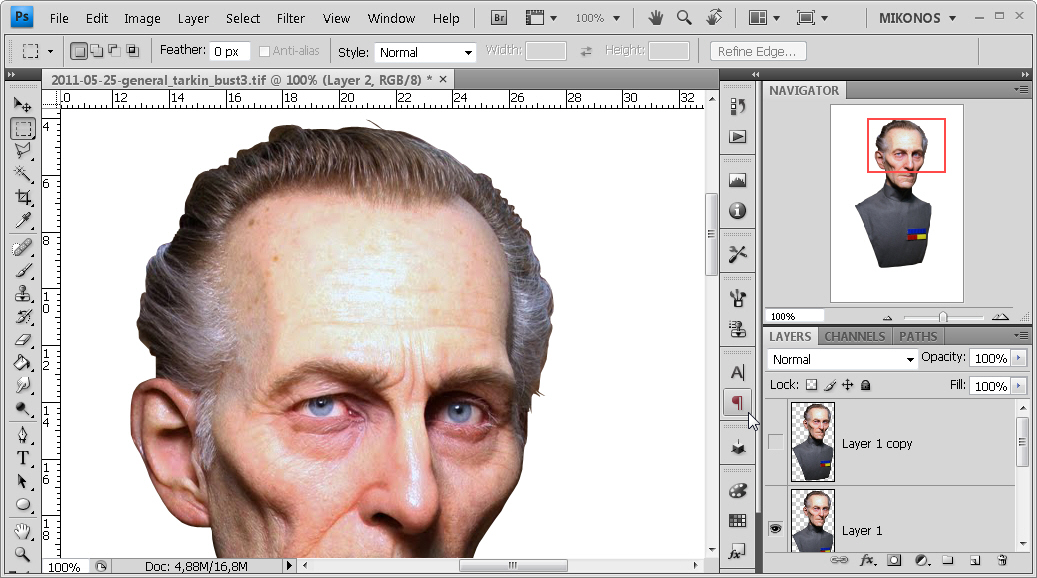Switch to the Paths tab
The image size is (1037, 578).
917,337
